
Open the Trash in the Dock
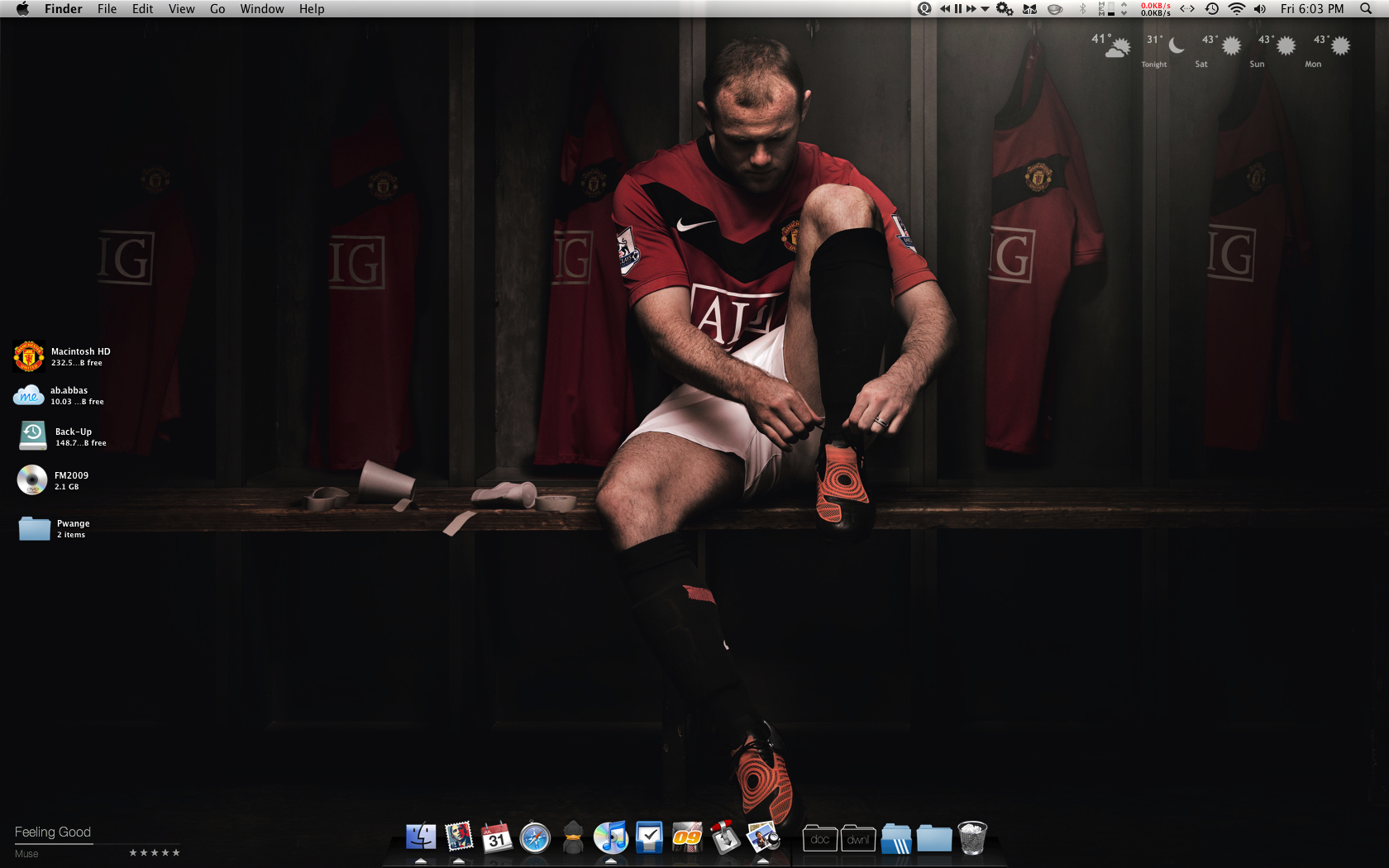[x=972, y=837]
